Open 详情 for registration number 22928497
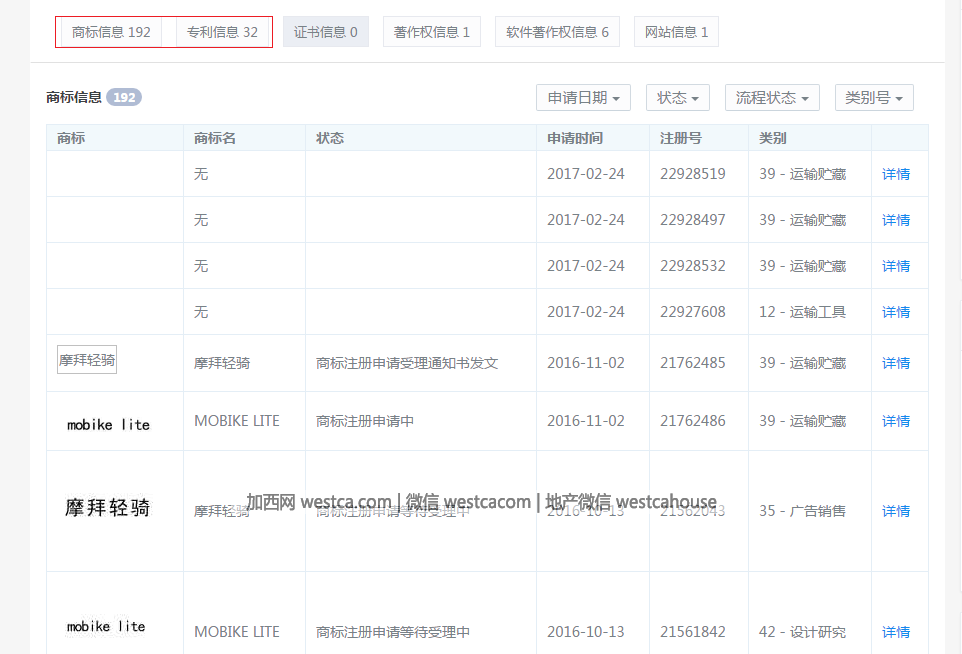This screenshot has height=654, width=962. pos(896,220)
